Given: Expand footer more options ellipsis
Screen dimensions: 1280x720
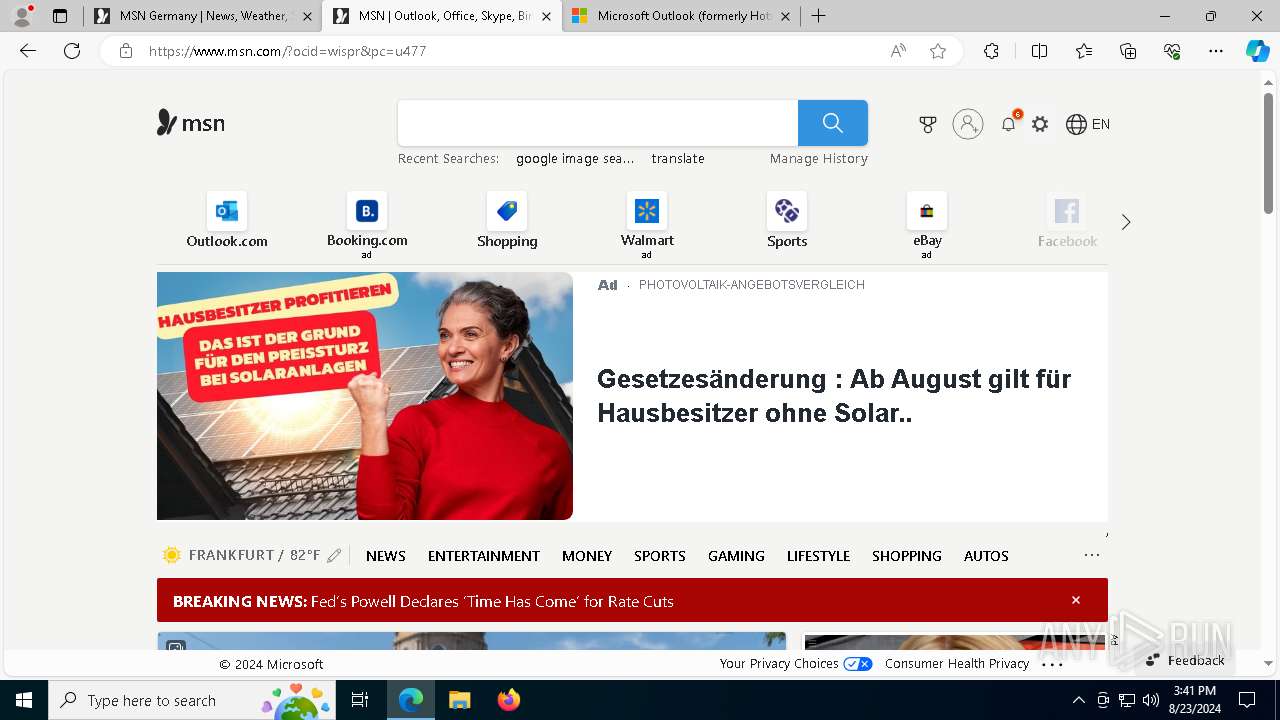Looking at the screenshot, I should click(x=1052, y=664).
